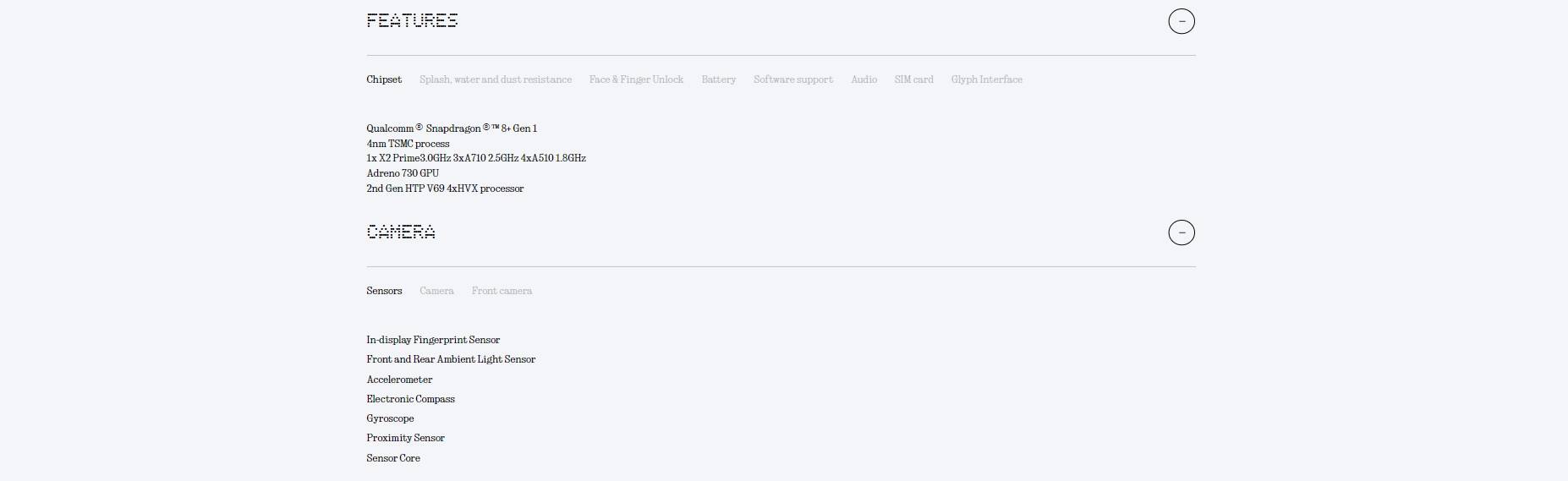
Task: Click the In-display Fingerprint Sensor entry
Action: [433, 340]
